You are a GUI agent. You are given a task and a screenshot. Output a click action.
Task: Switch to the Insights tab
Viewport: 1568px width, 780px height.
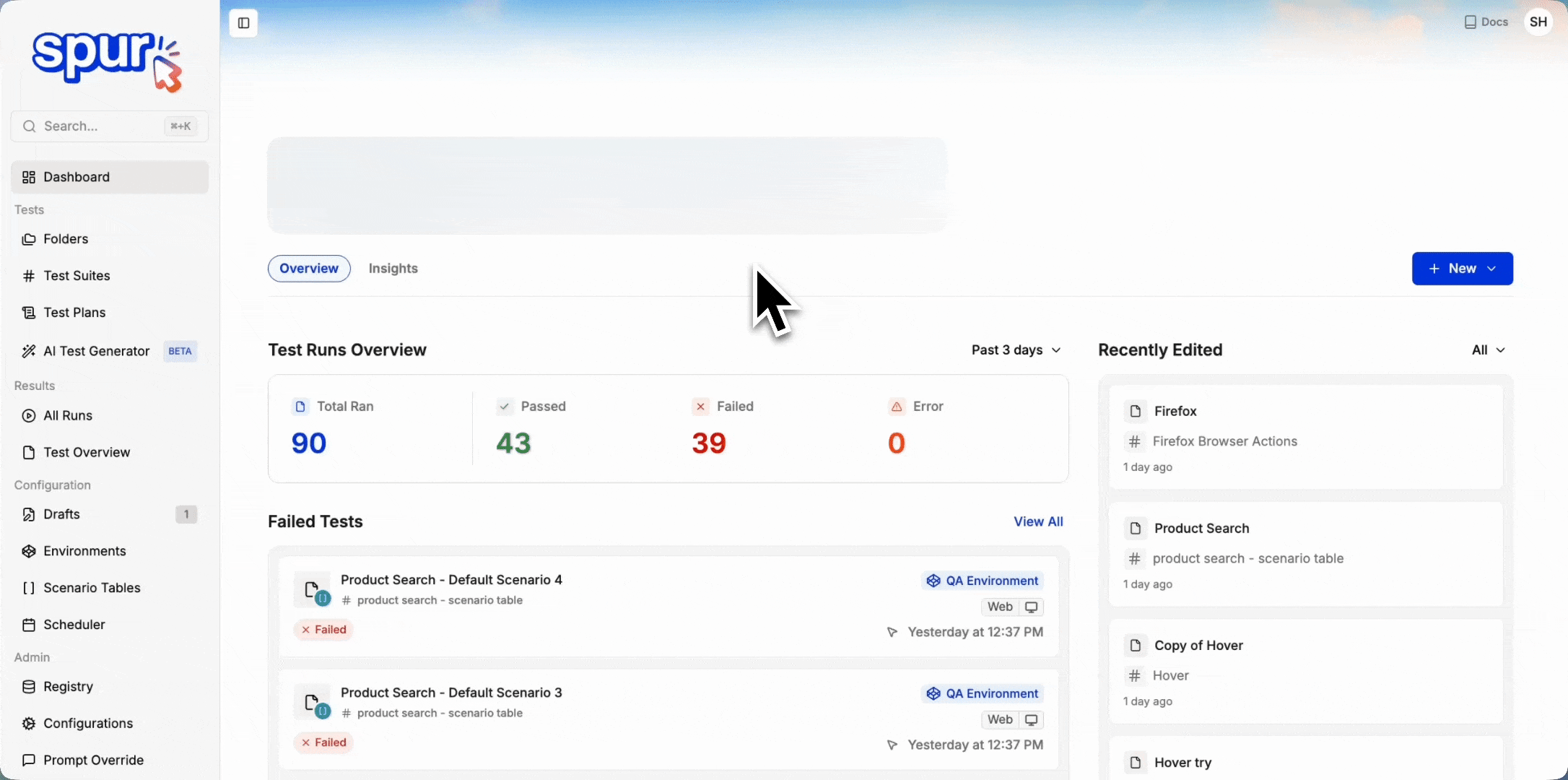pyautogui.click(x=393, y=269)
